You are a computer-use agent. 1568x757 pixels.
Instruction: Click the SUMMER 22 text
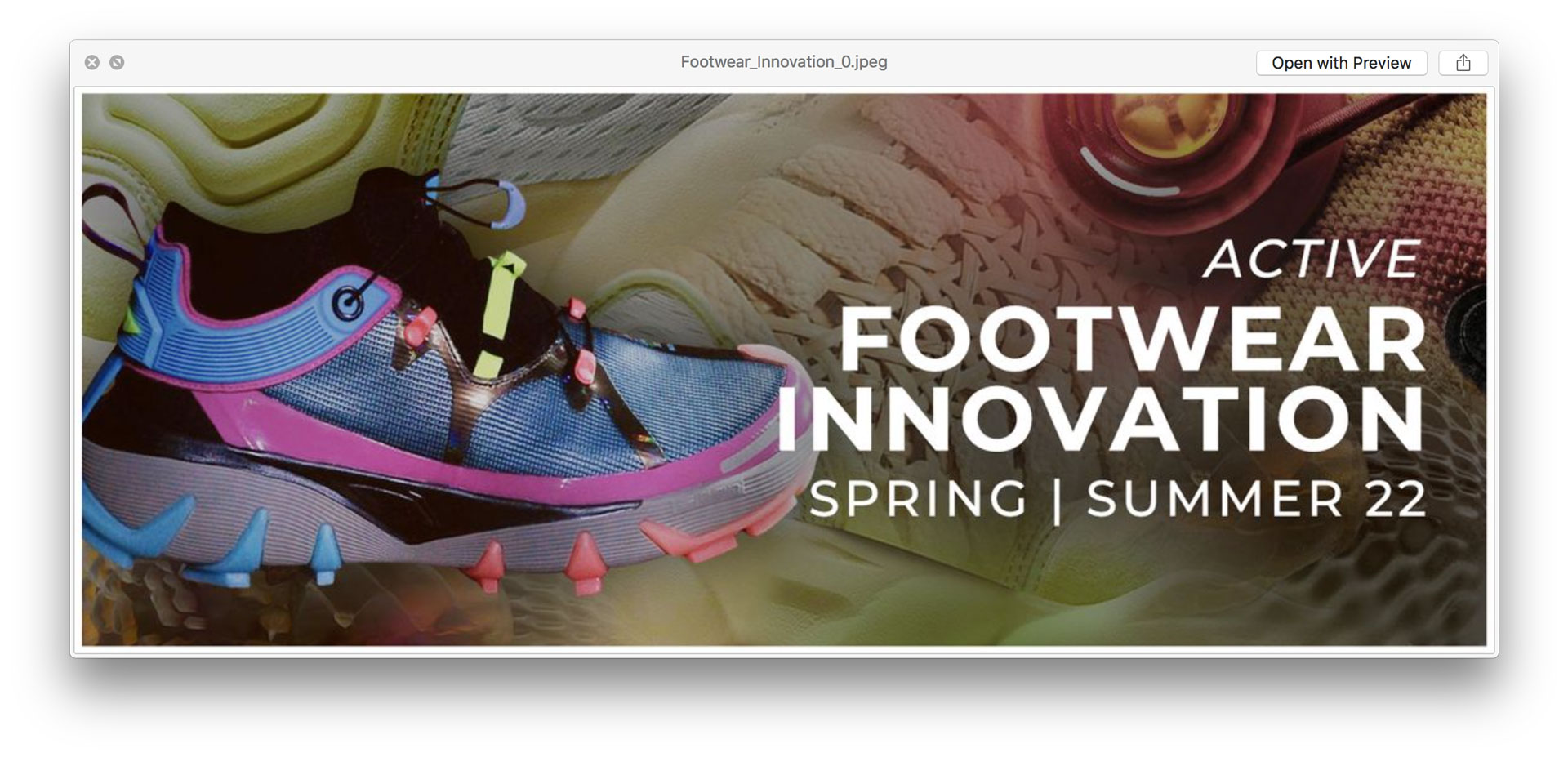[x=1256, y=499]
